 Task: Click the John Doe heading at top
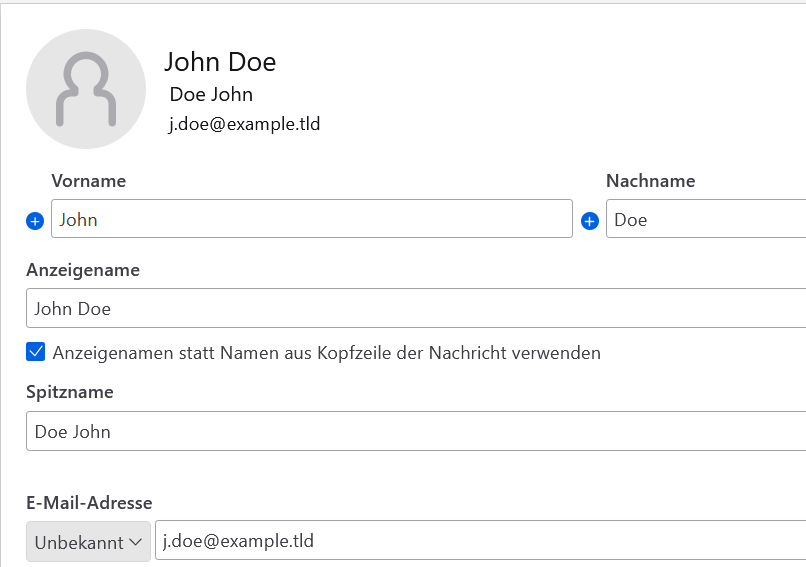click(x=220, y=62)
